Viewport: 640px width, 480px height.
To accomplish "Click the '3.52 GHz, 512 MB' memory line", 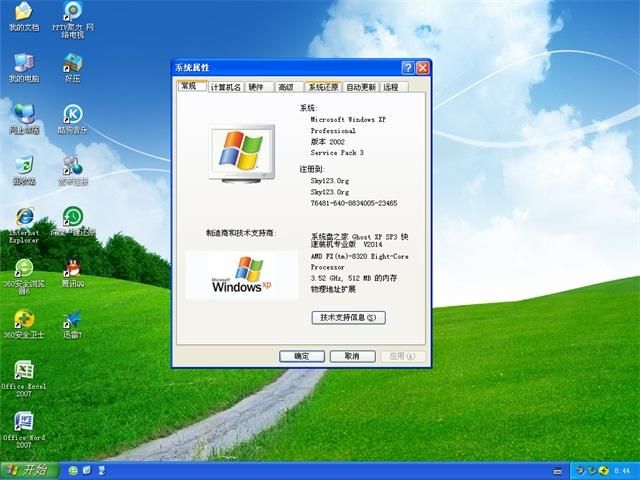I will pos(353,278).
